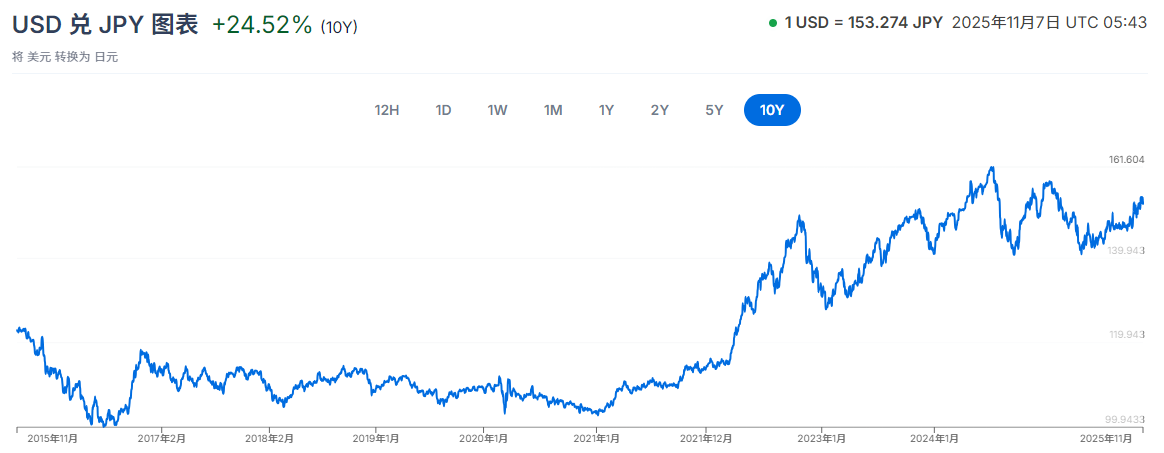Change chart range to 5Y
Image resolution: width=1164 pixels, height=453 pixels.
[714, 110]
